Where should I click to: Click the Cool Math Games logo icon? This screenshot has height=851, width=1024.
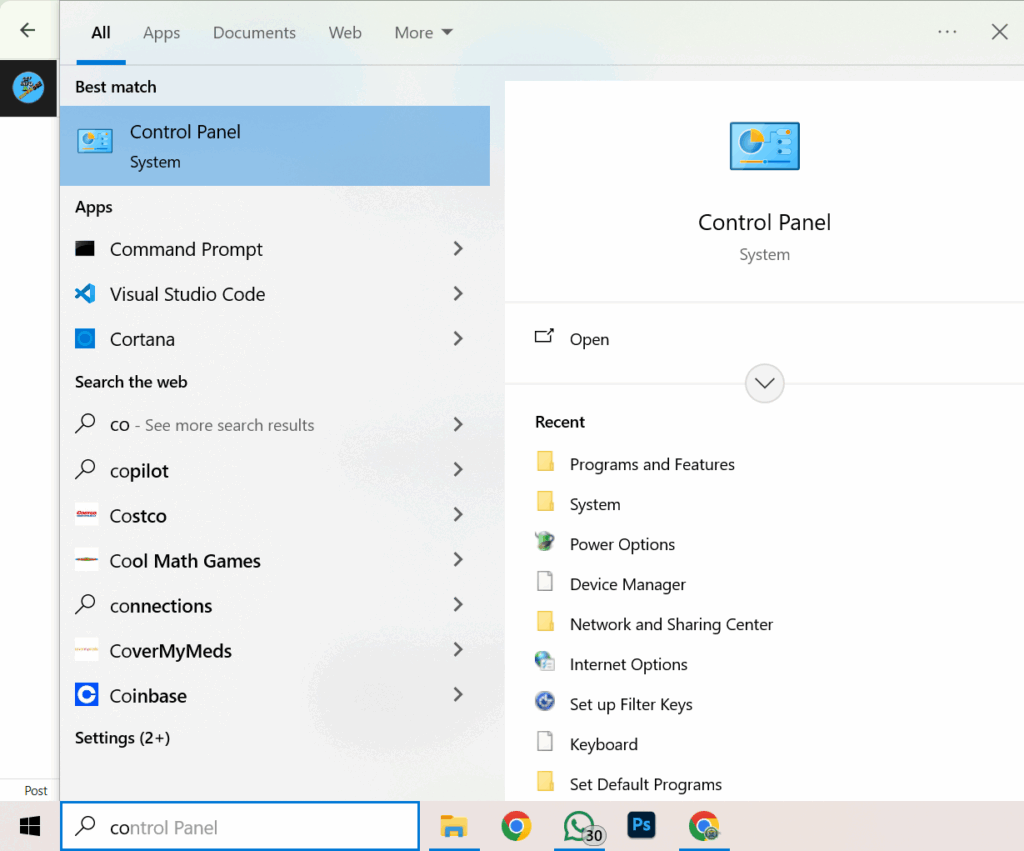pos(86,560)
